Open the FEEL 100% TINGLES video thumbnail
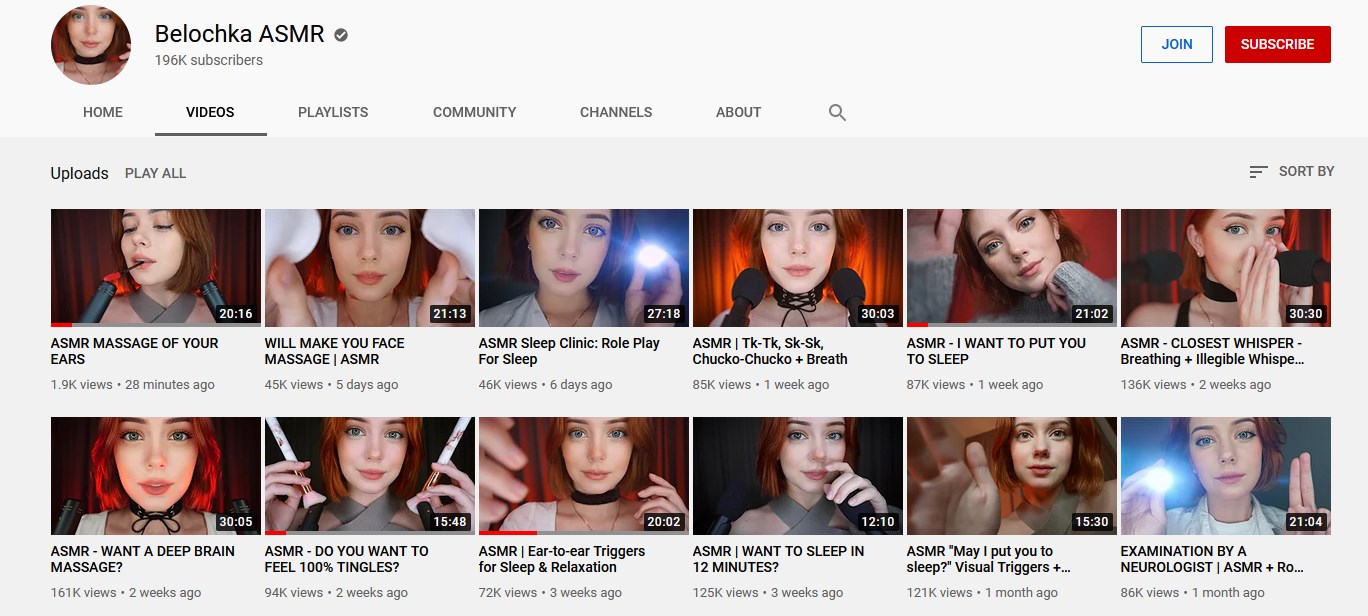1368x616 pixels. [370, 476]
